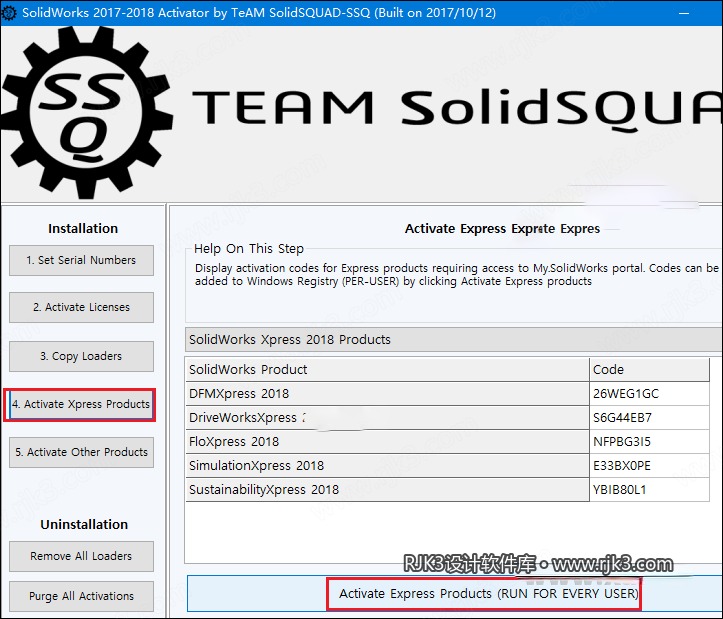Choose step 4 Activate Xpress Products
Viewport: 723px width, 619px height.
point(81,405)
